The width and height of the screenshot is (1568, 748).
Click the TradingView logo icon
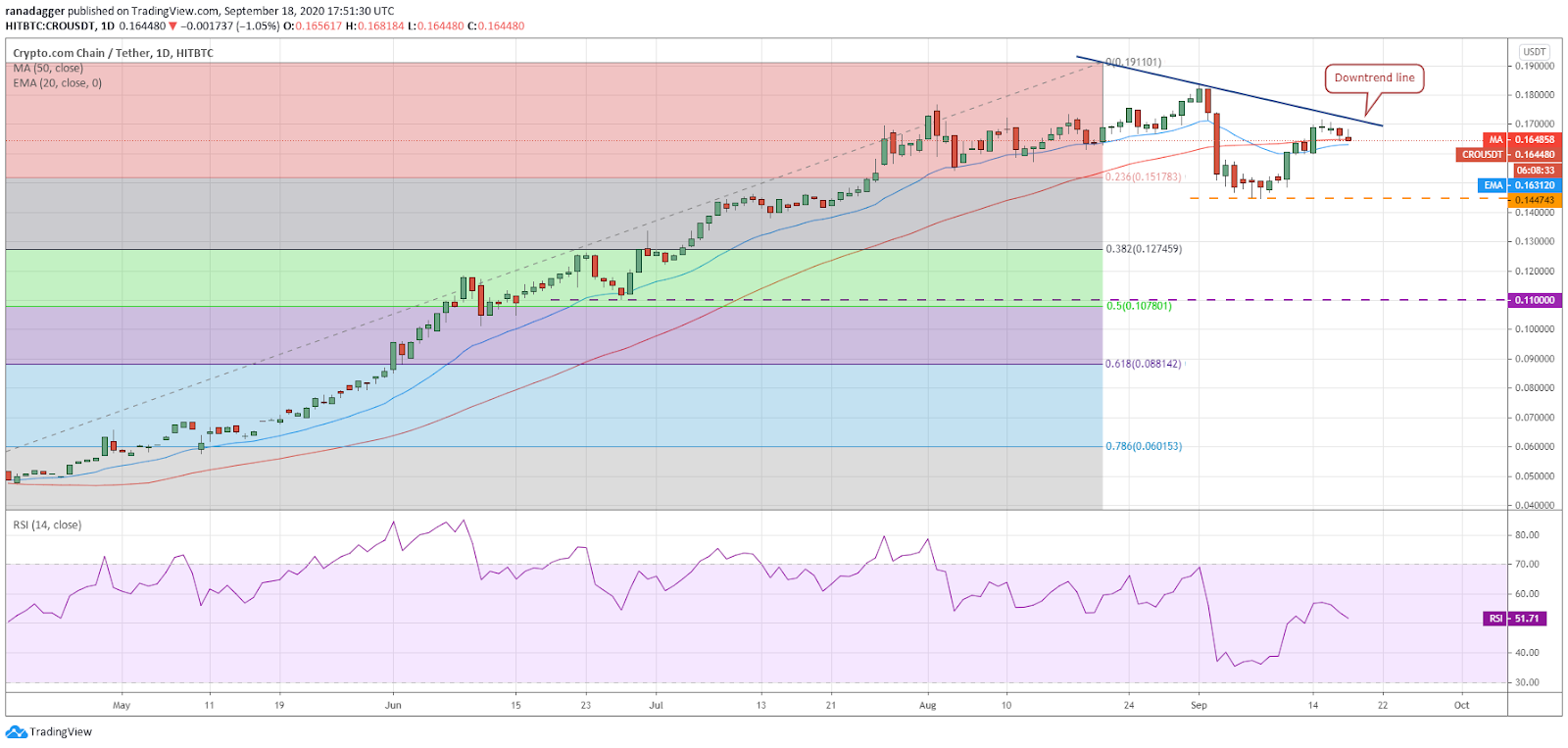pos(16,732)
